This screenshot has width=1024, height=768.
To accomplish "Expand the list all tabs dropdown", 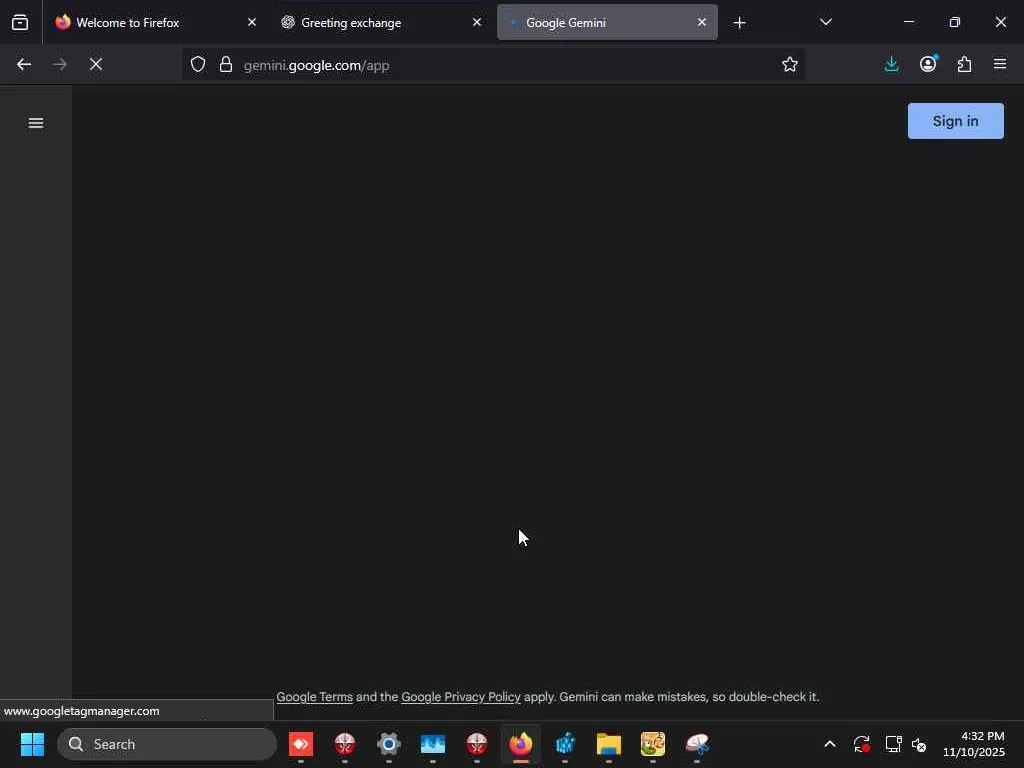I will click(825, 22).
